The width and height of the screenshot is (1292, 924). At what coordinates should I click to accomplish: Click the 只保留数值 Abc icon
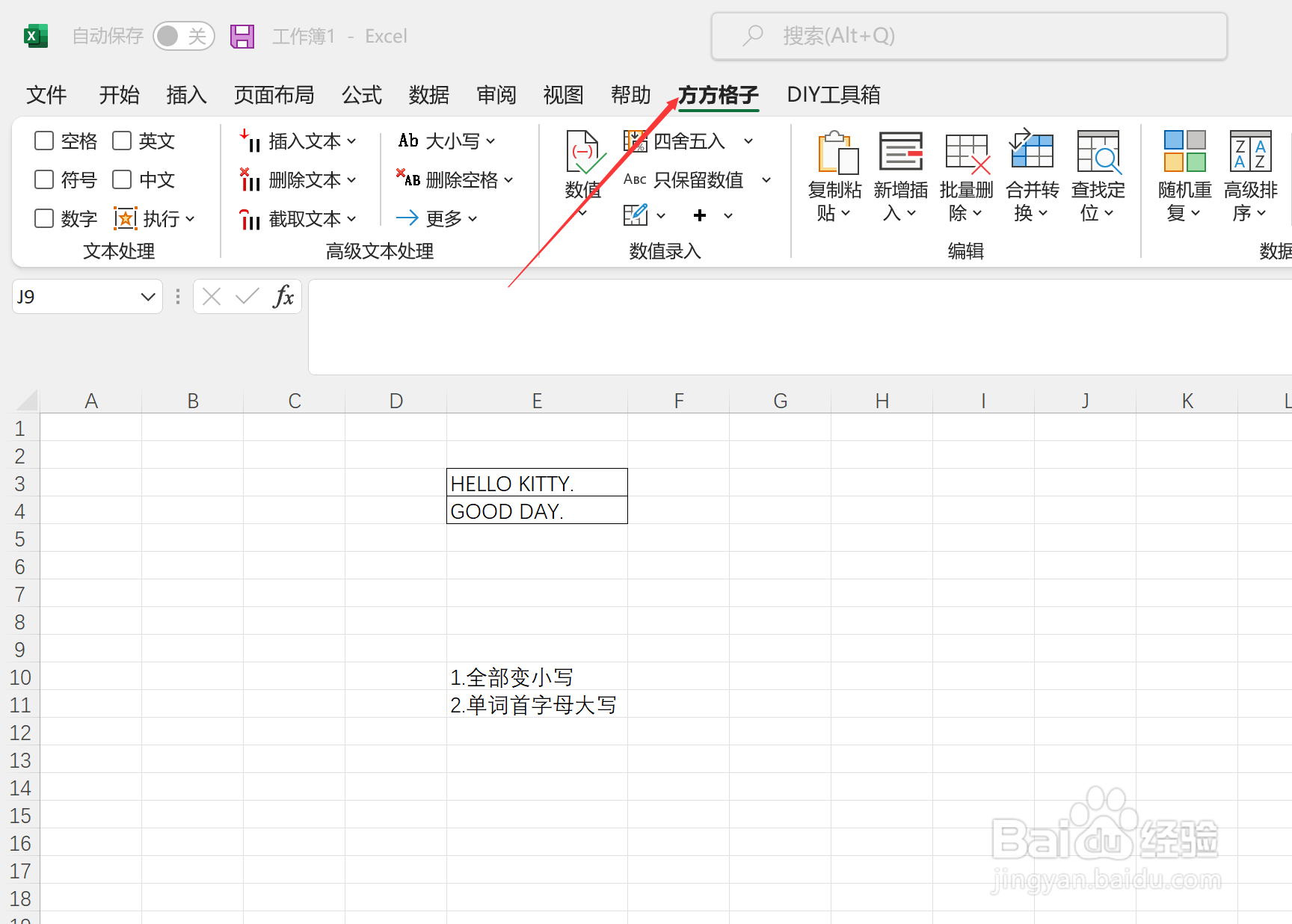click(x=635, y=179)
